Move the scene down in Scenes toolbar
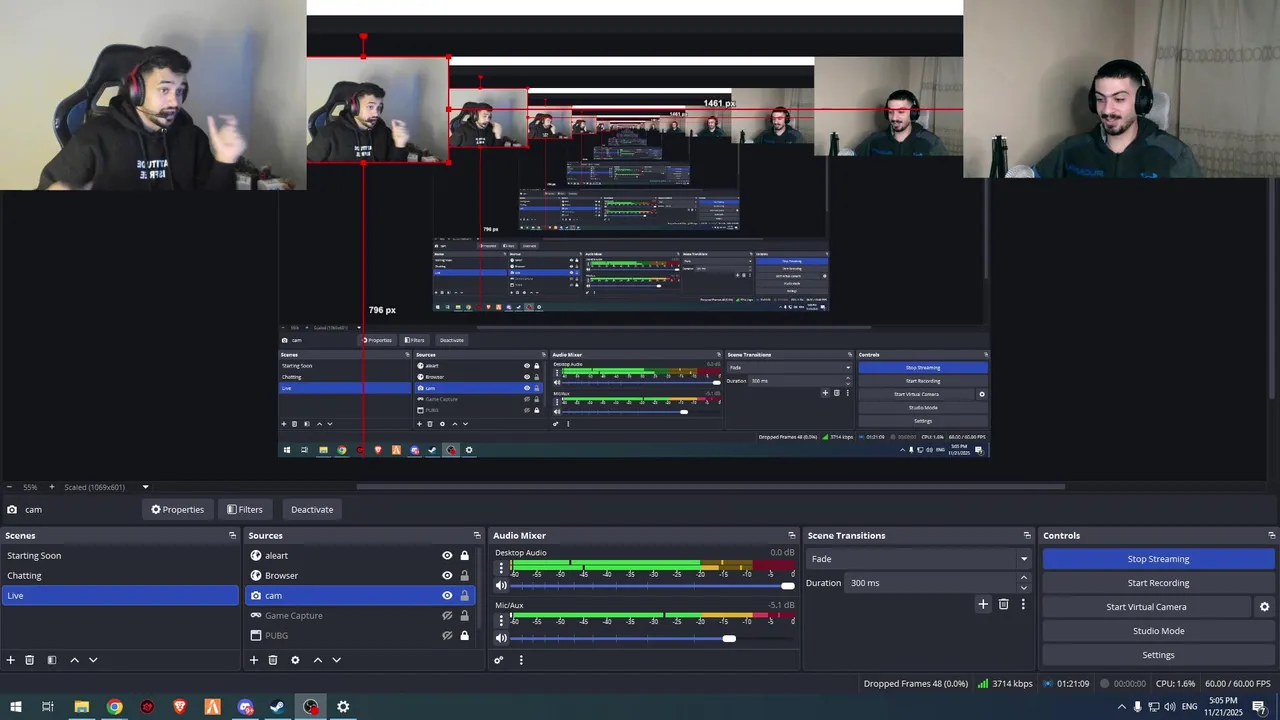This screenshot has height=720, width=1280. pyautogui.click(x=93, y=660)
